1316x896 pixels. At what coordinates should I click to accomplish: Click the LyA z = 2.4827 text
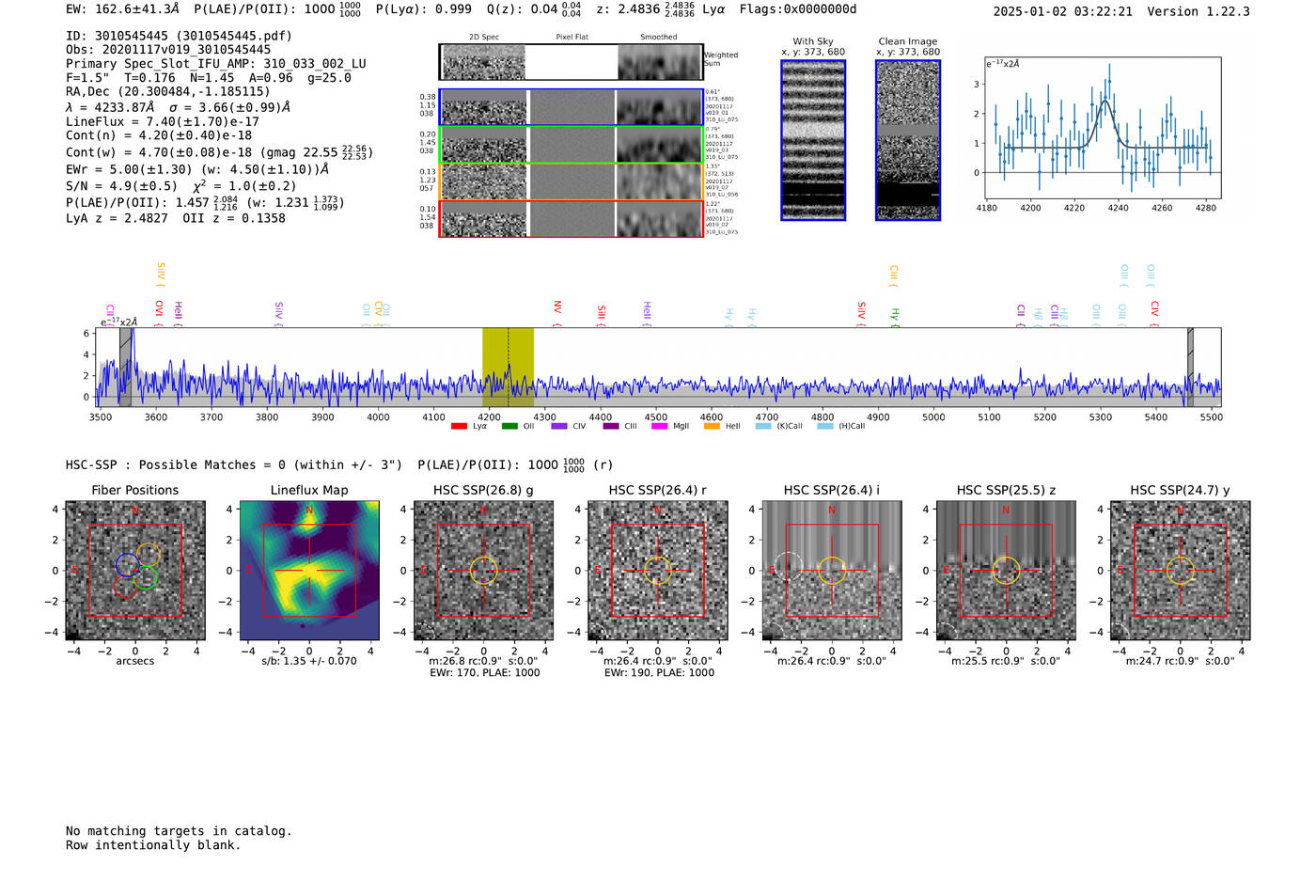tap(117, 218)
